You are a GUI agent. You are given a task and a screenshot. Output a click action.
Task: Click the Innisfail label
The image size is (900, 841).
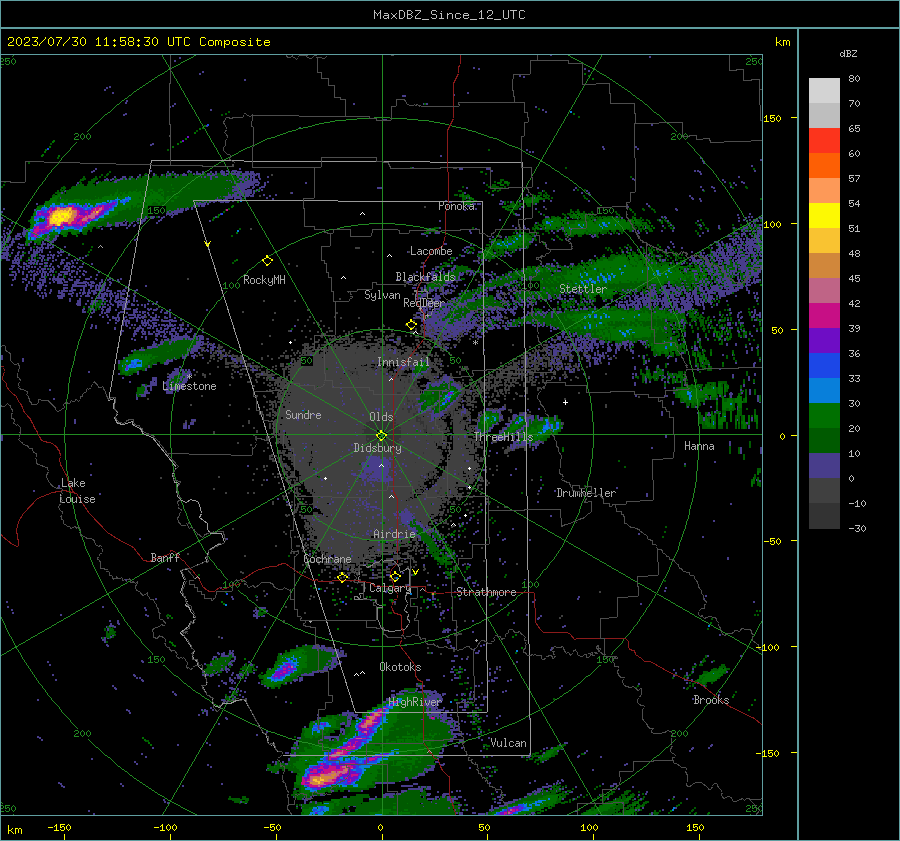[x=403, y=362]
